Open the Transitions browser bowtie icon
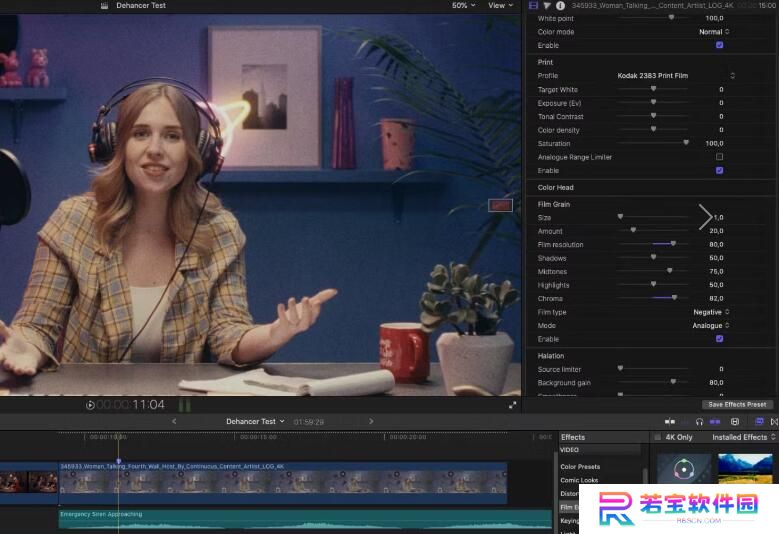 pyautogui.click(x=774, y=422)
